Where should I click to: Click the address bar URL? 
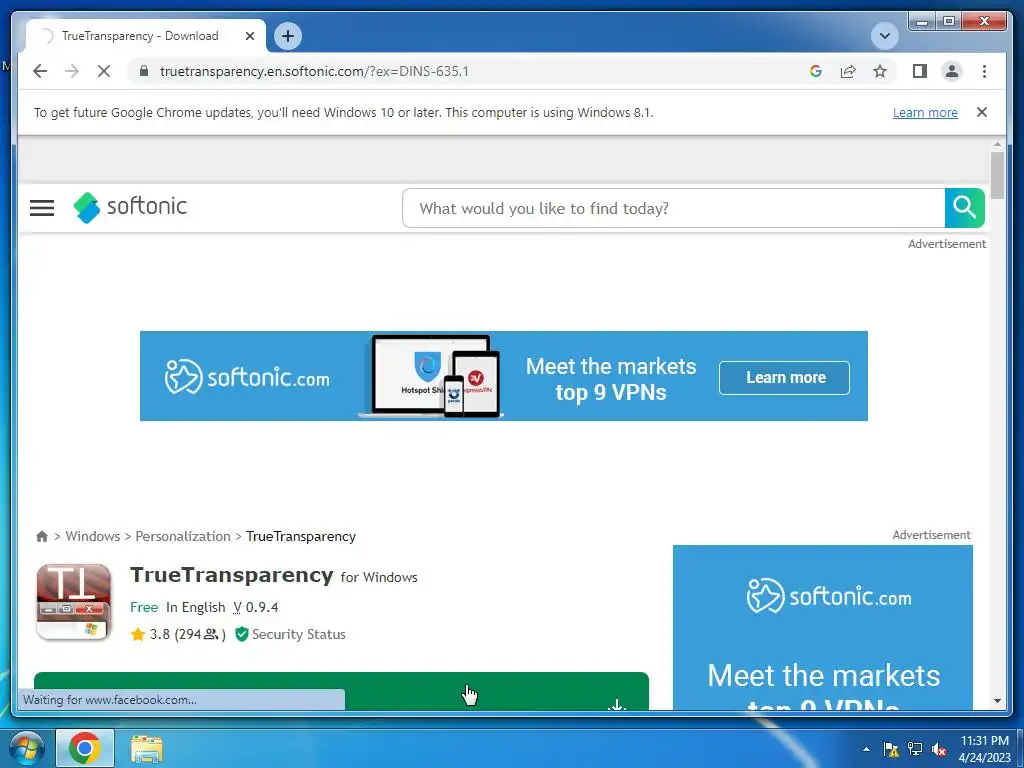tap(314, 71)
